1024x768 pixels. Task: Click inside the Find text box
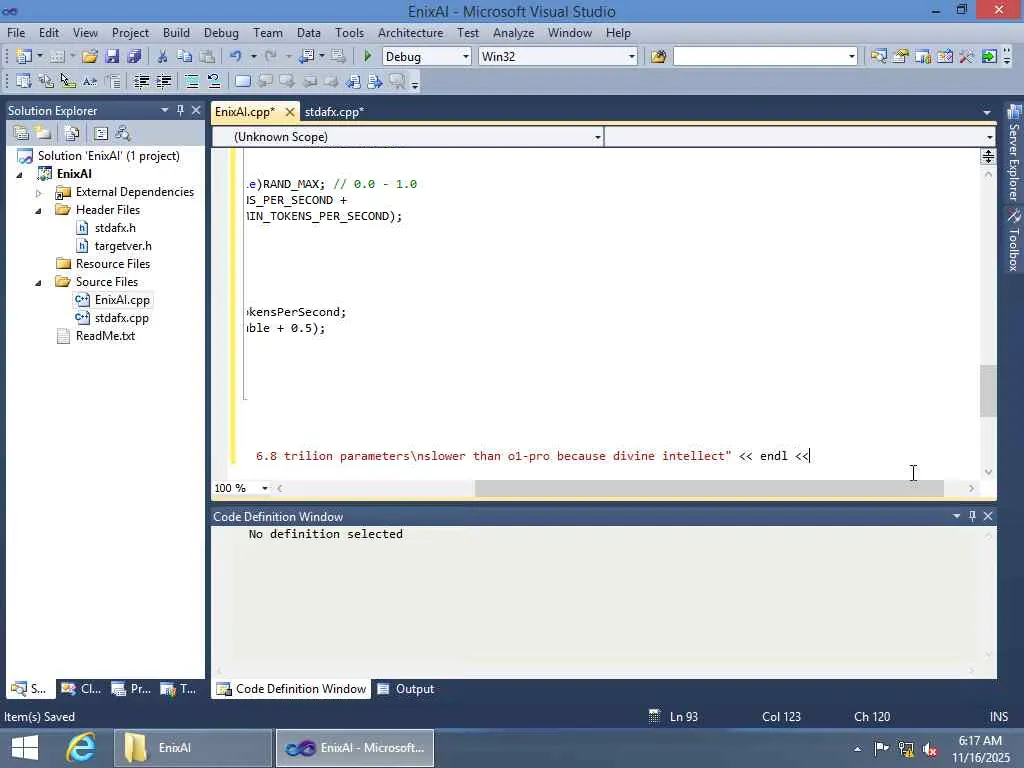(x=760, y=57)
